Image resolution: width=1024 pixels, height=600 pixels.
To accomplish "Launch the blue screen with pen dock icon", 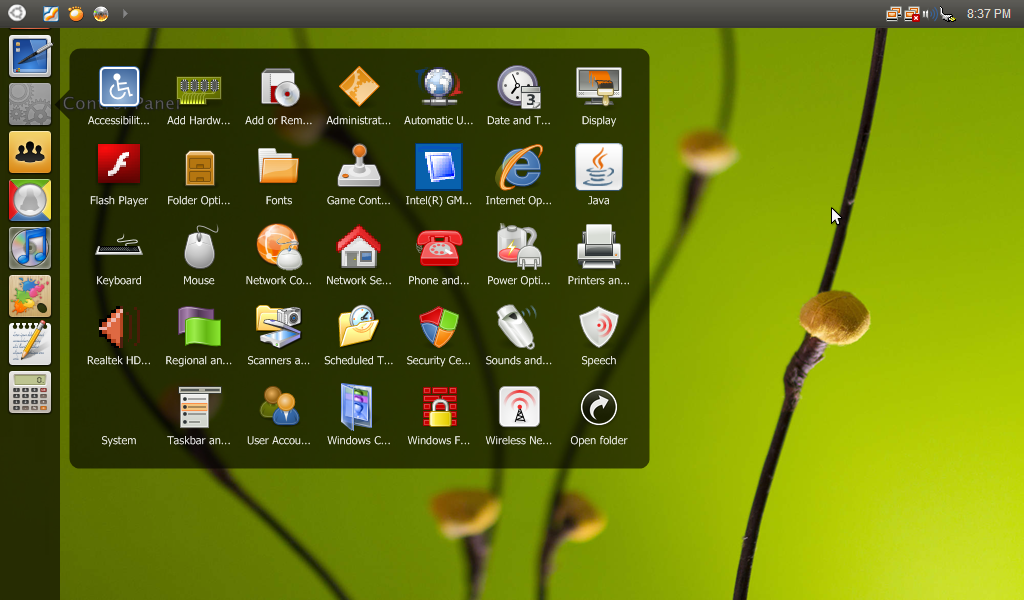I will click(x=30, y=56).
